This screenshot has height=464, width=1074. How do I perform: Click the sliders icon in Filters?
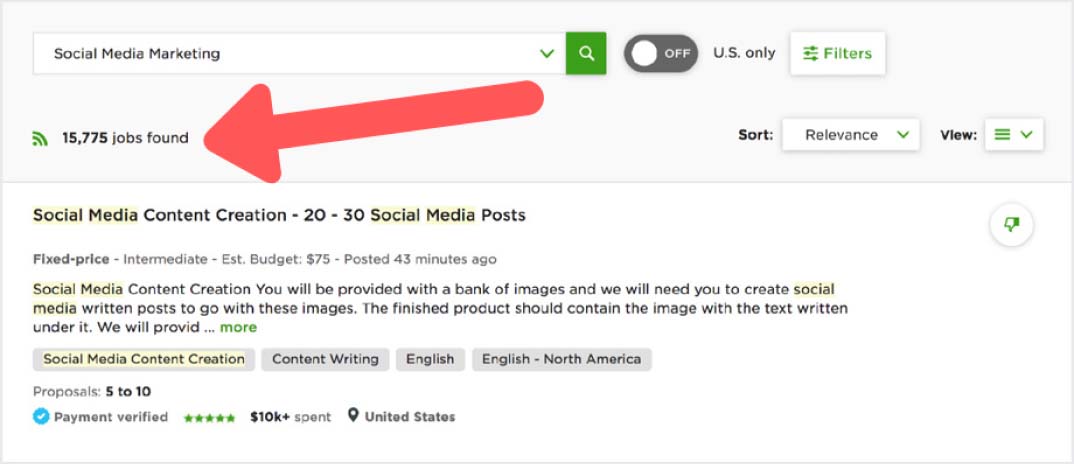point(810,53)
